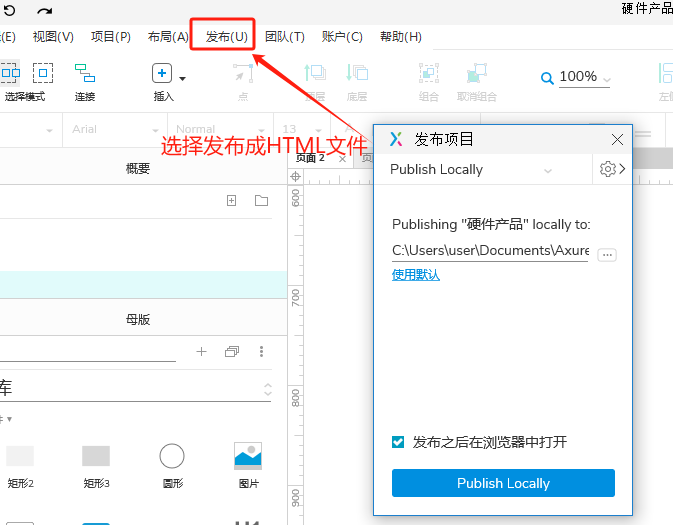Click the 组合 group icon
The height and width of the screenshot is (525, 673).
pyautogui.click(x=429, y=73)
